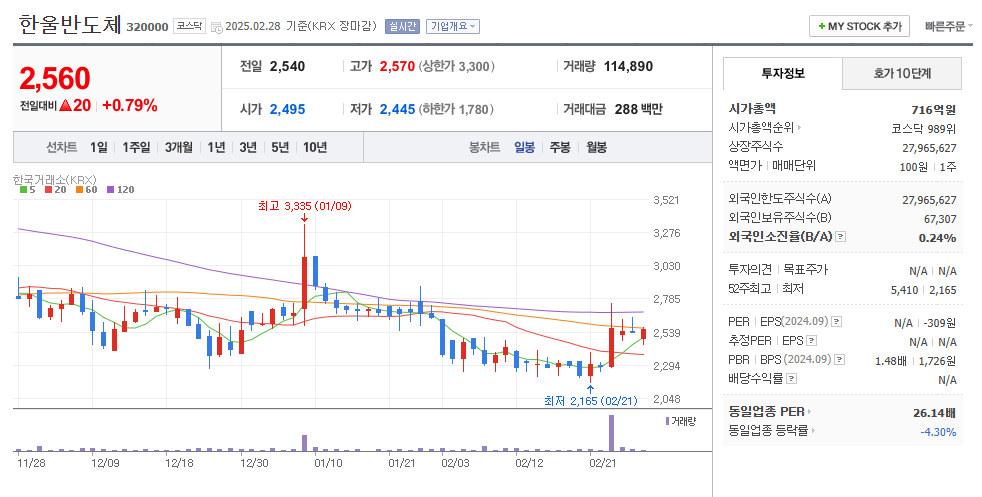Click the 코스닥 market badge

(189, 26)
